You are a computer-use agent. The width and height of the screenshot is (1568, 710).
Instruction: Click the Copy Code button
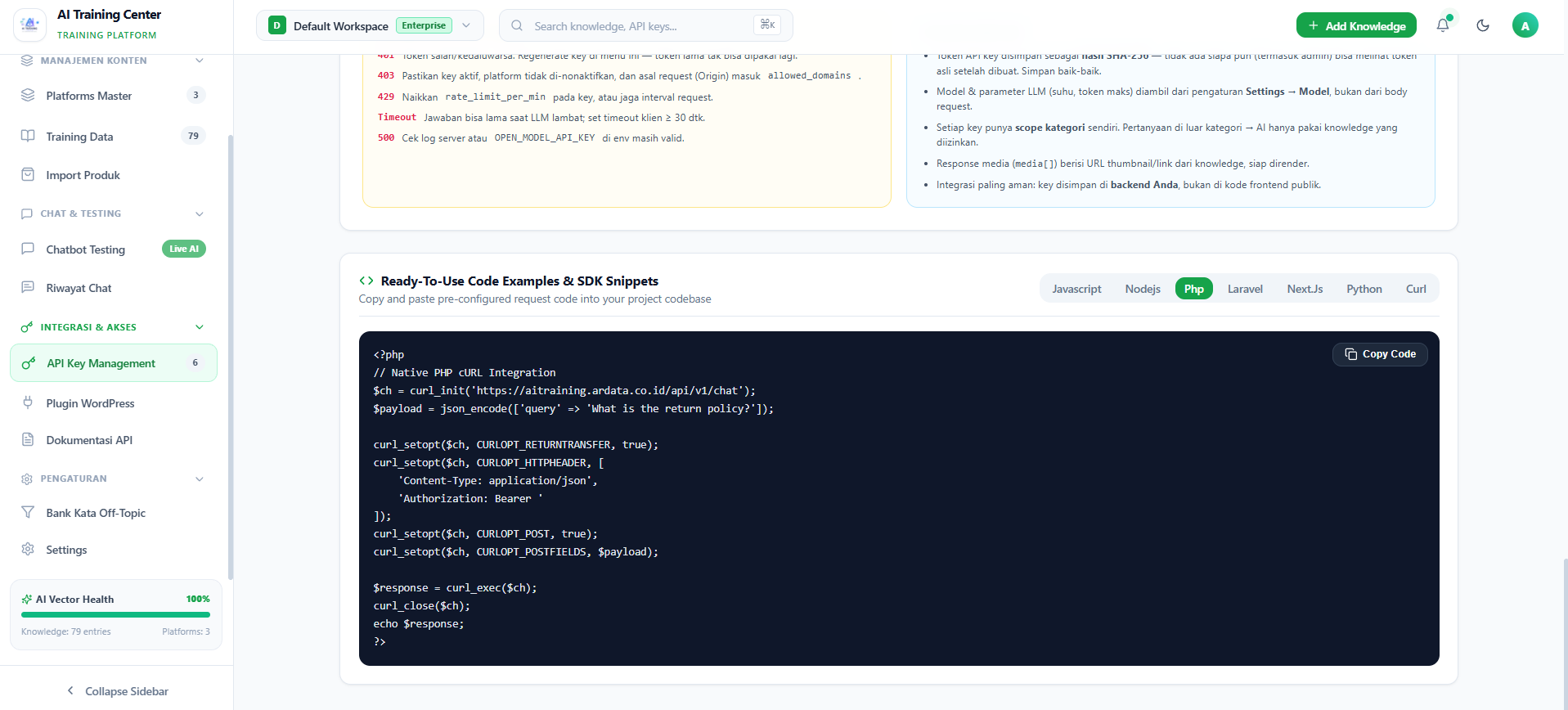click(x=1380, y=354)
